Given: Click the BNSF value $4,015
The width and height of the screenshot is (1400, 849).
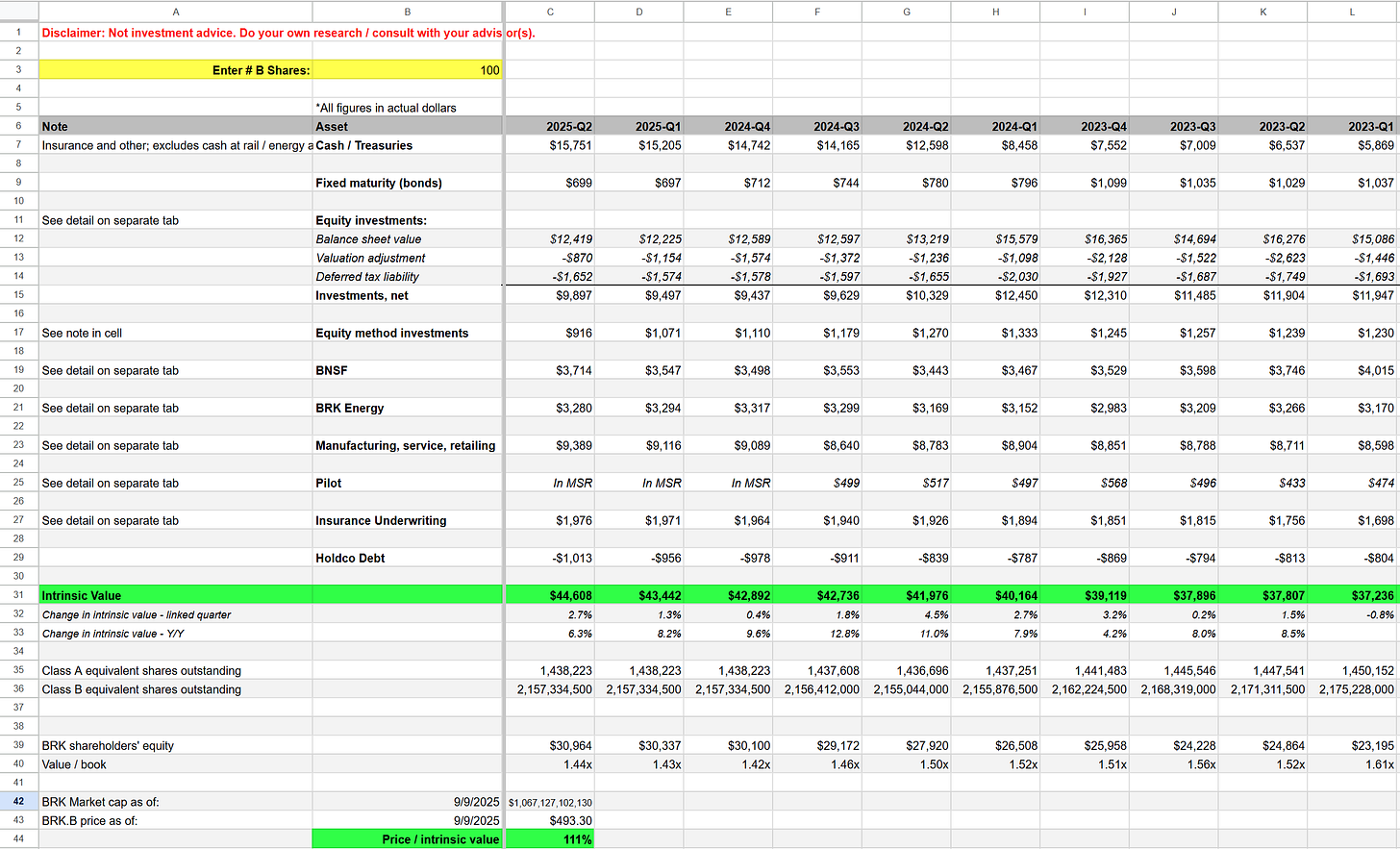Looking at the screenshot, I should [1375, 370].
